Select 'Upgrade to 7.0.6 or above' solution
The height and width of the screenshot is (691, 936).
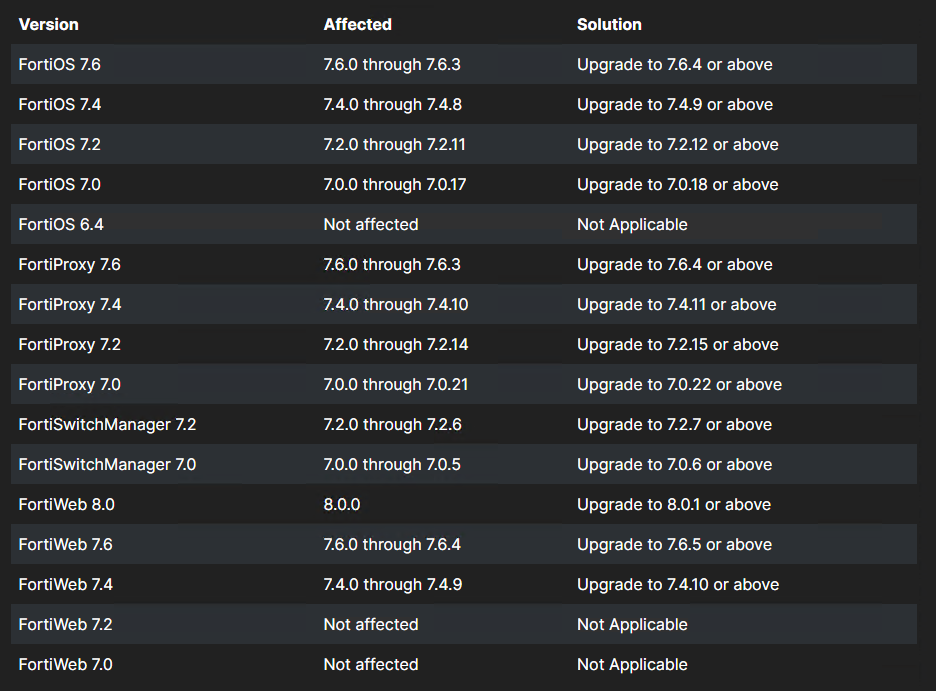(674, 464)
